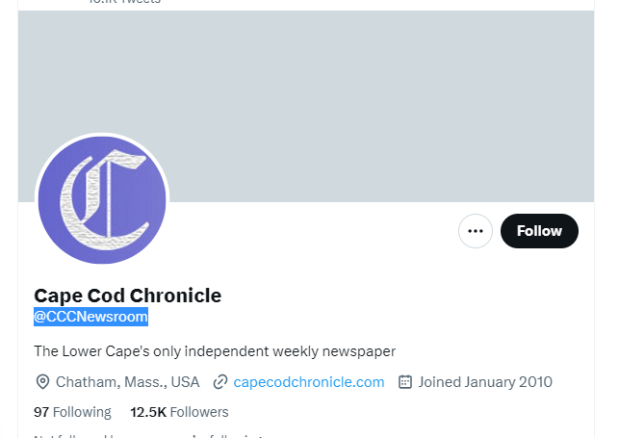Open the Following list label
The height and width of the screenshot is (438, 619).
pyautogui.click(x=83, y=412)
